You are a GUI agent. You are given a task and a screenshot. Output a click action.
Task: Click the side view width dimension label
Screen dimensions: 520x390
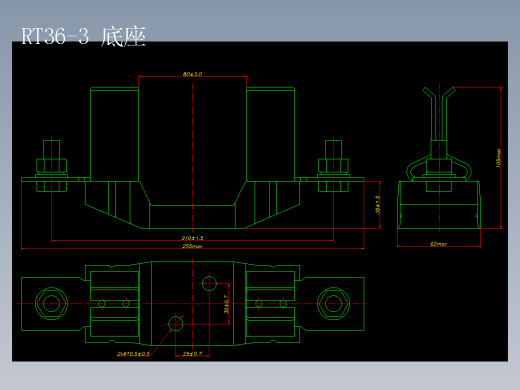[x=438, y=244]
